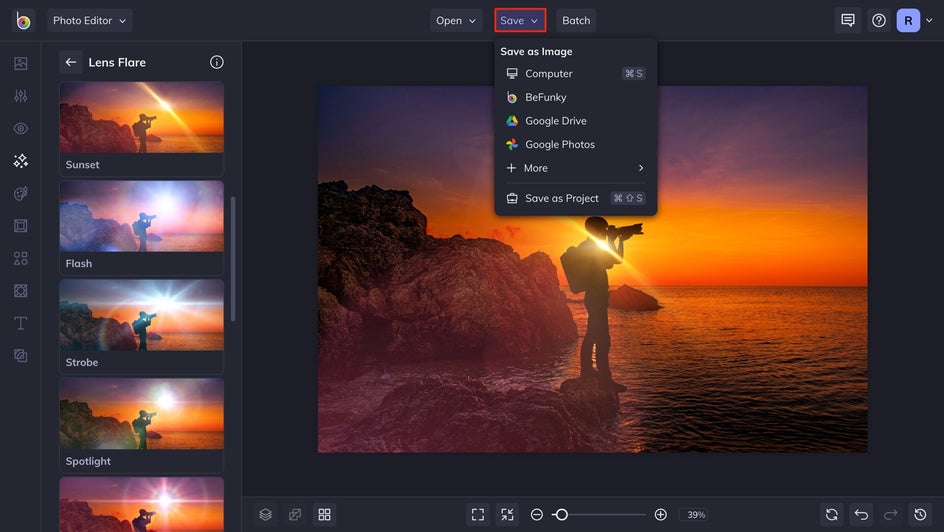Viewport: 944px width, 532px height.
Task: Open the Textures sidebar icon
Action: coord(20,356)
